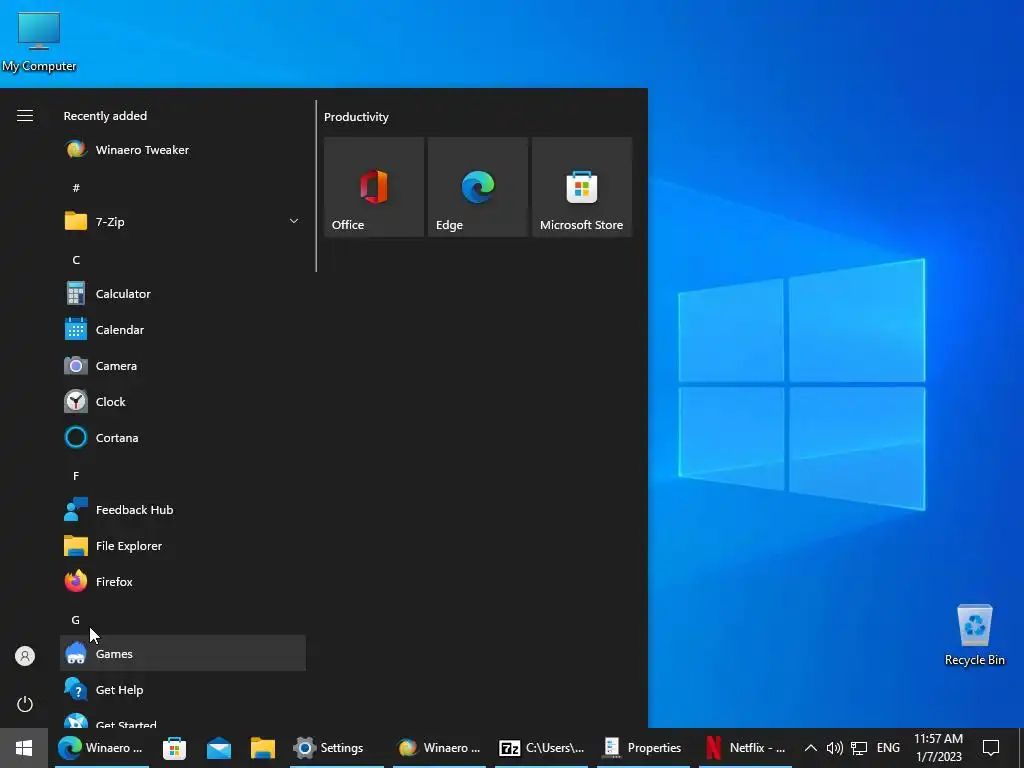This screenshot has width=1024, height=768.
Task: Jump to the # letter header
Action: pyautogui.click(x=76, y=188)
